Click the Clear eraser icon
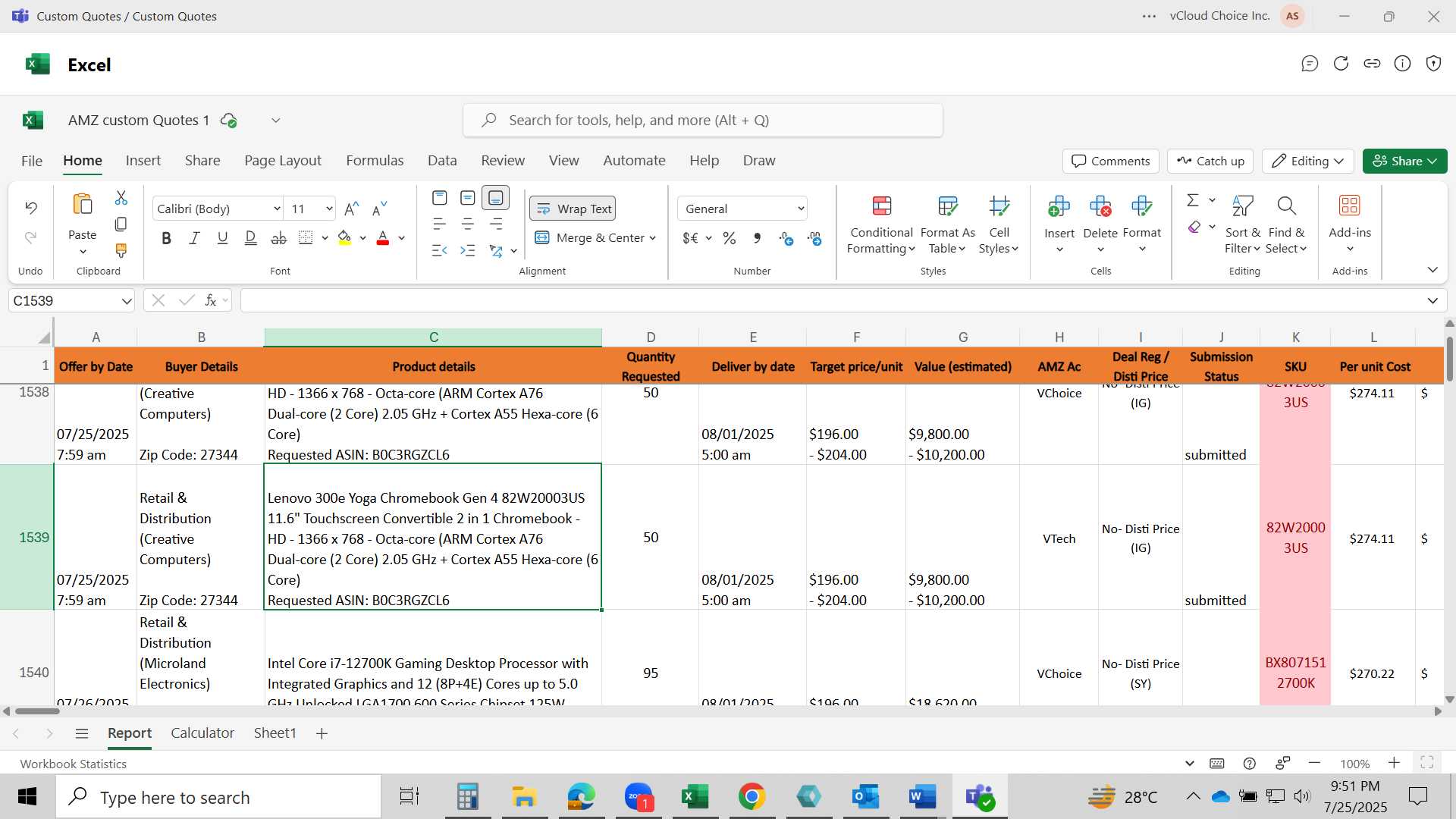 (x=1194, y=227)
